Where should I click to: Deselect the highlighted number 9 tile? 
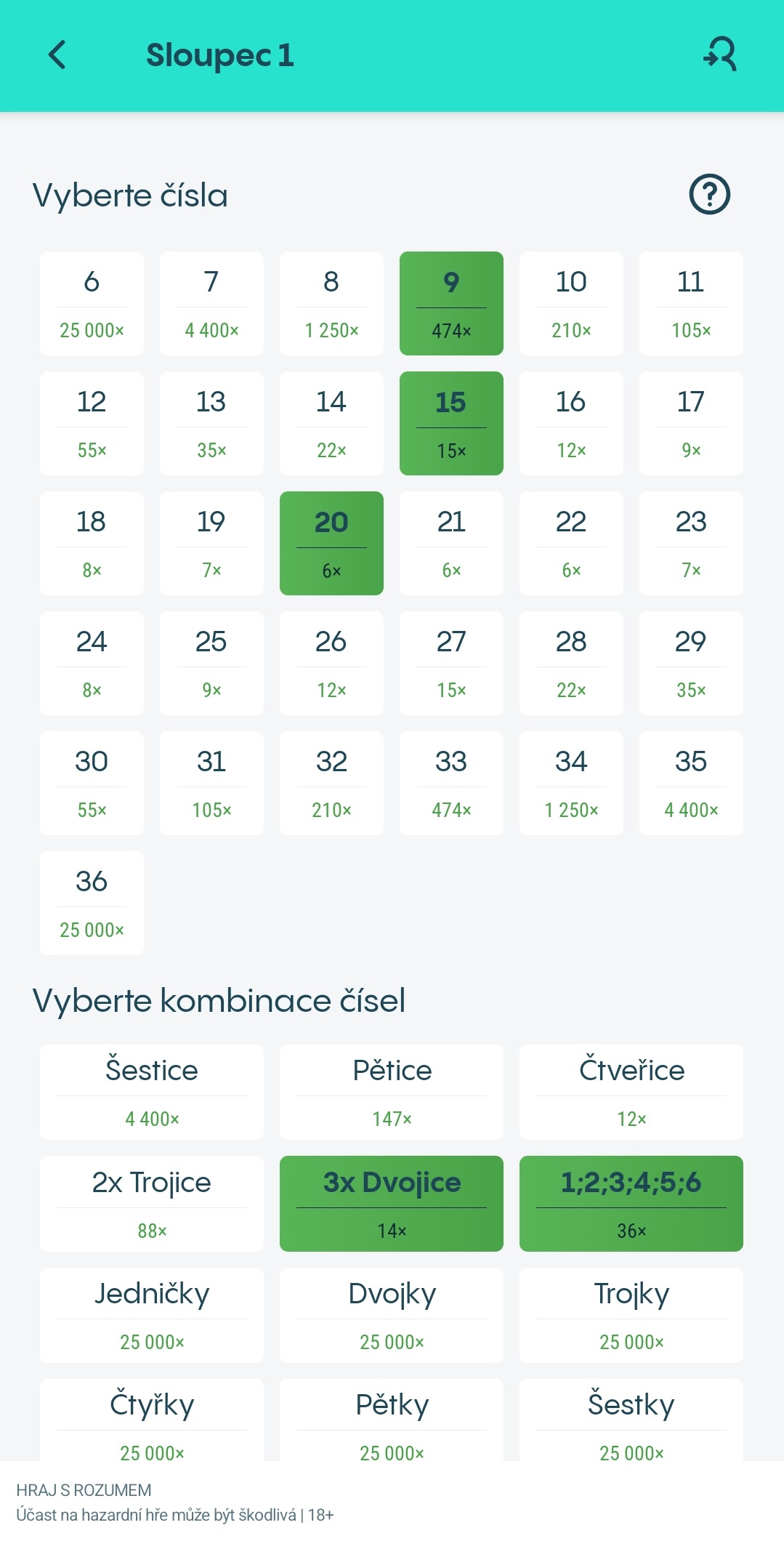[451, 303]
